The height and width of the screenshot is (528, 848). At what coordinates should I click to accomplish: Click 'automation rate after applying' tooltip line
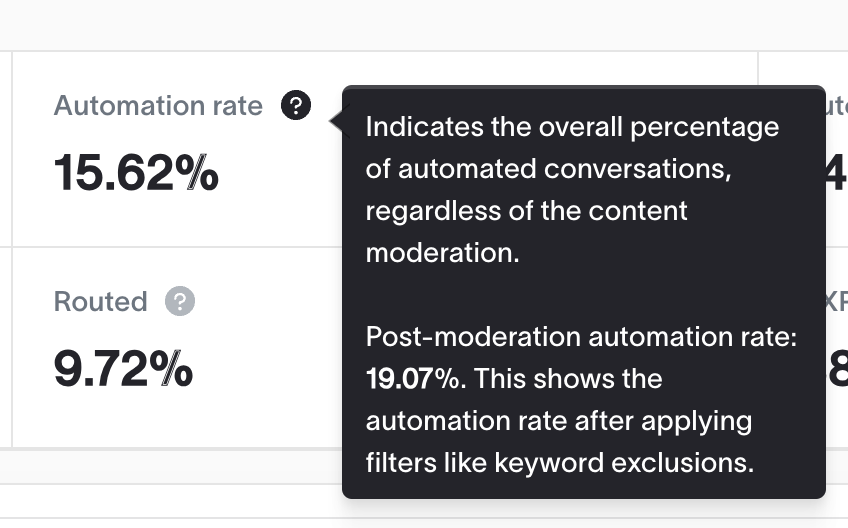559,421
